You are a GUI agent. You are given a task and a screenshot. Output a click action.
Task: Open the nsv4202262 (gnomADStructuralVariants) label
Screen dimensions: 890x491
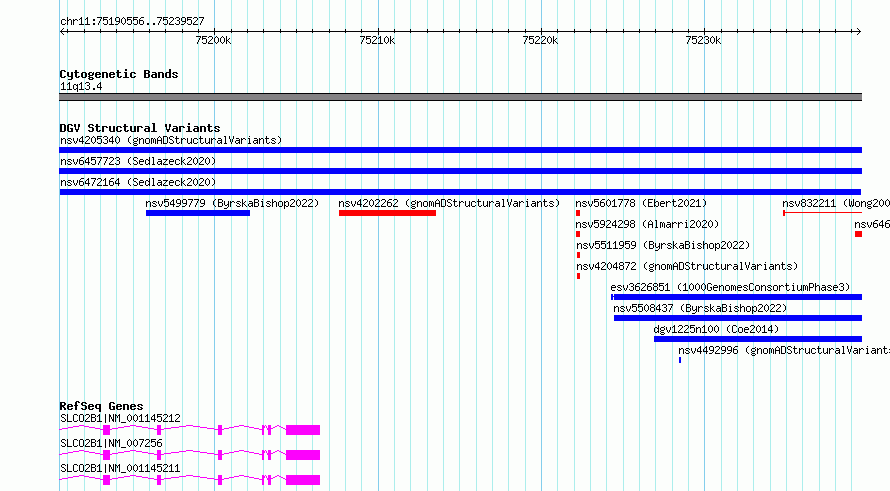pos(449,203)
